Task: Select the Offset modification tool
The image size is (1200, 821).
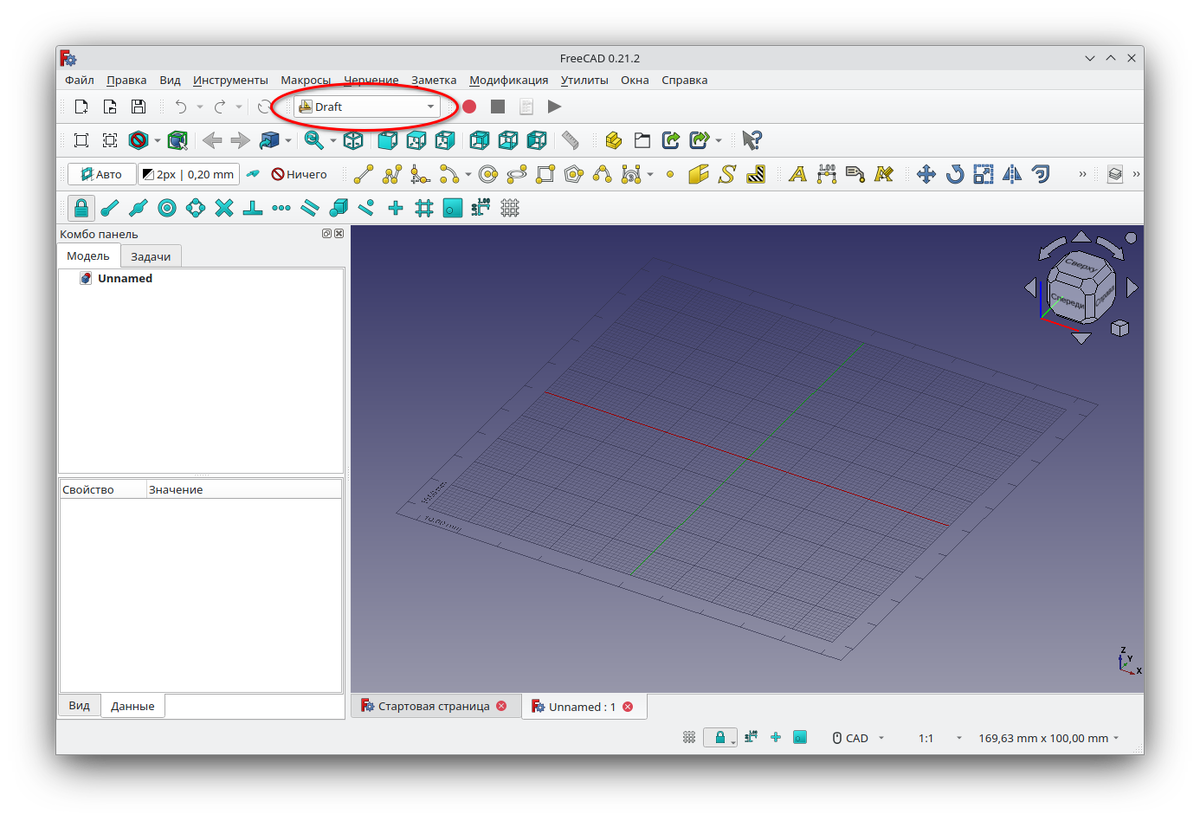Action: [x=1041, y=174]
